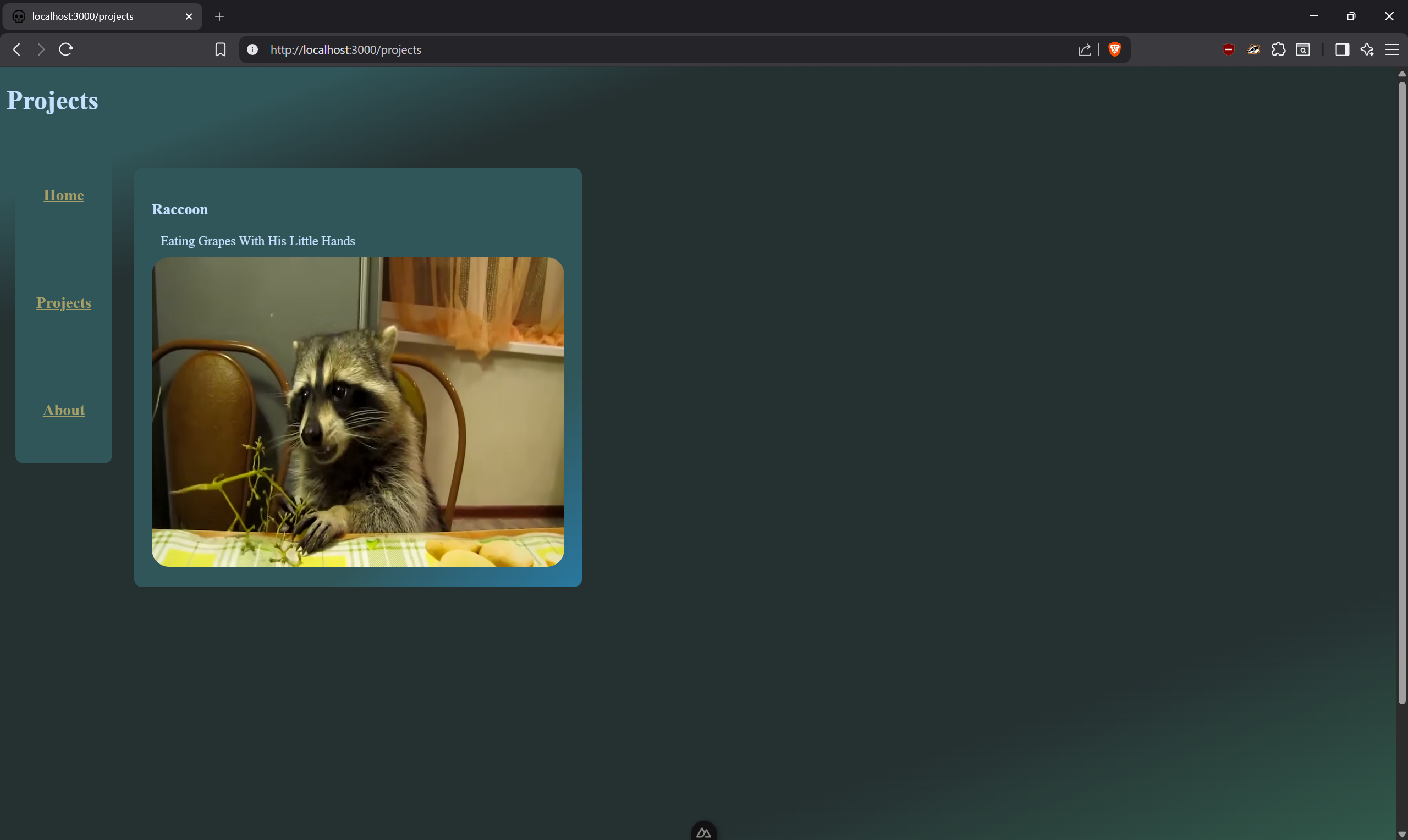The image size is (1408, 840).
Task: Restore down the browser window
Action: point(1351,16)
